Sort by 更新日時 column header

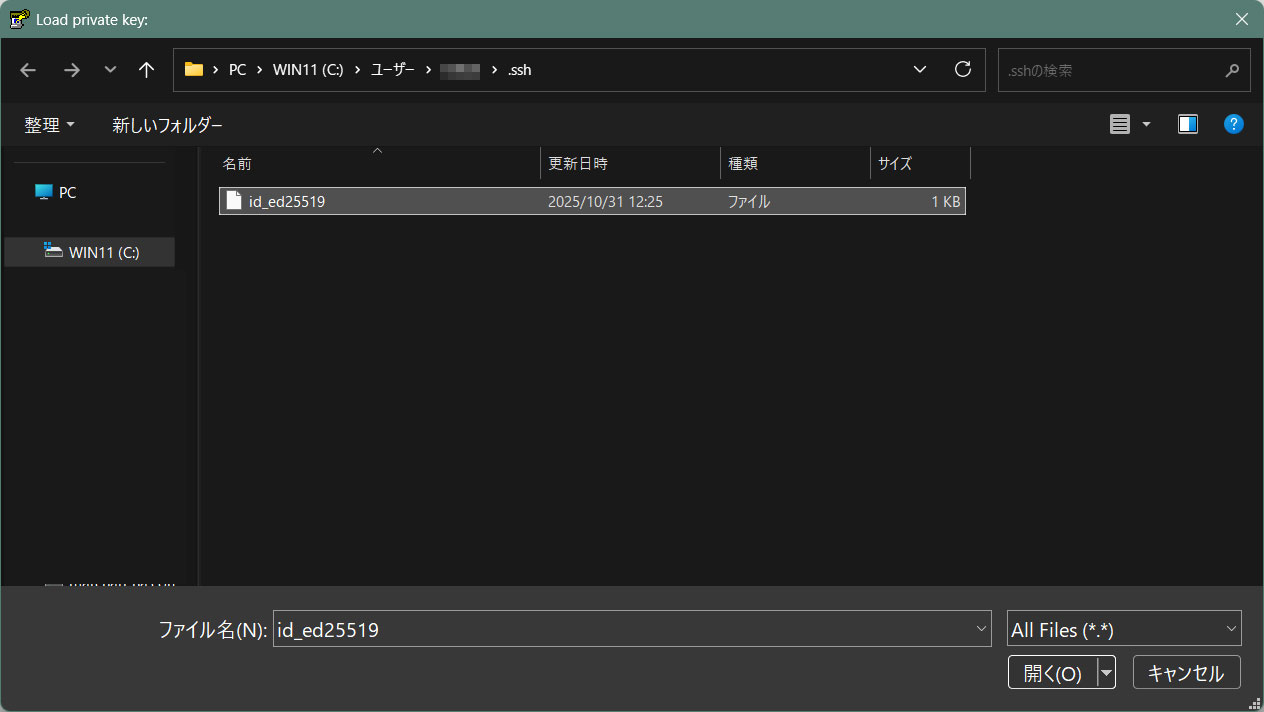pyautogui.click(x=578, y=164)
